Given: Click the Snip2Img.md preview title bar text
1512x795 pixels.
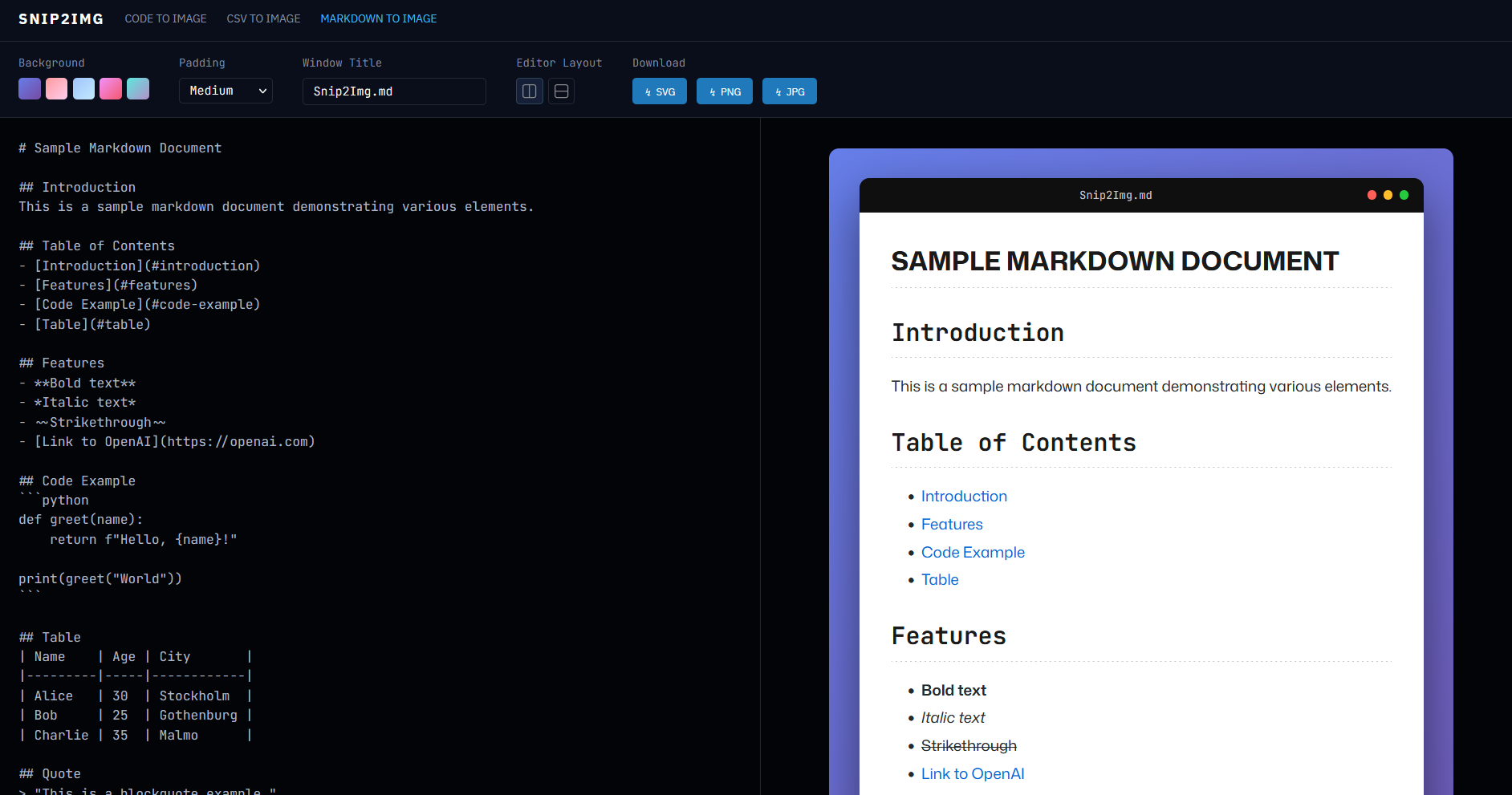Looking at the screenshot, I should (1116, 196).
